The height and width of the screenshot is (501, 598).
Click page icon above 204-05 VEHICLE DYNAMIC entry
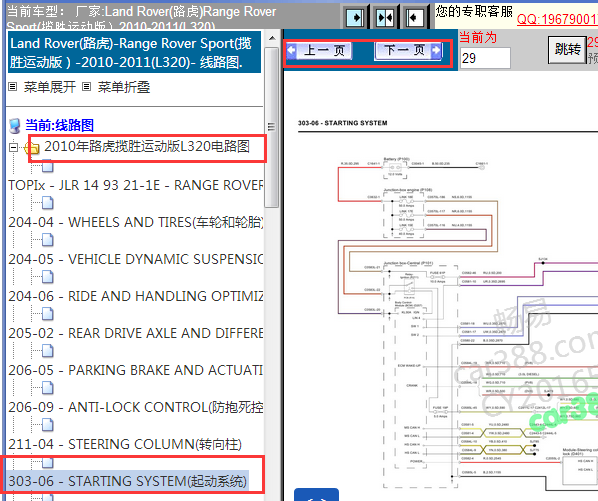[x=48, y=240]
